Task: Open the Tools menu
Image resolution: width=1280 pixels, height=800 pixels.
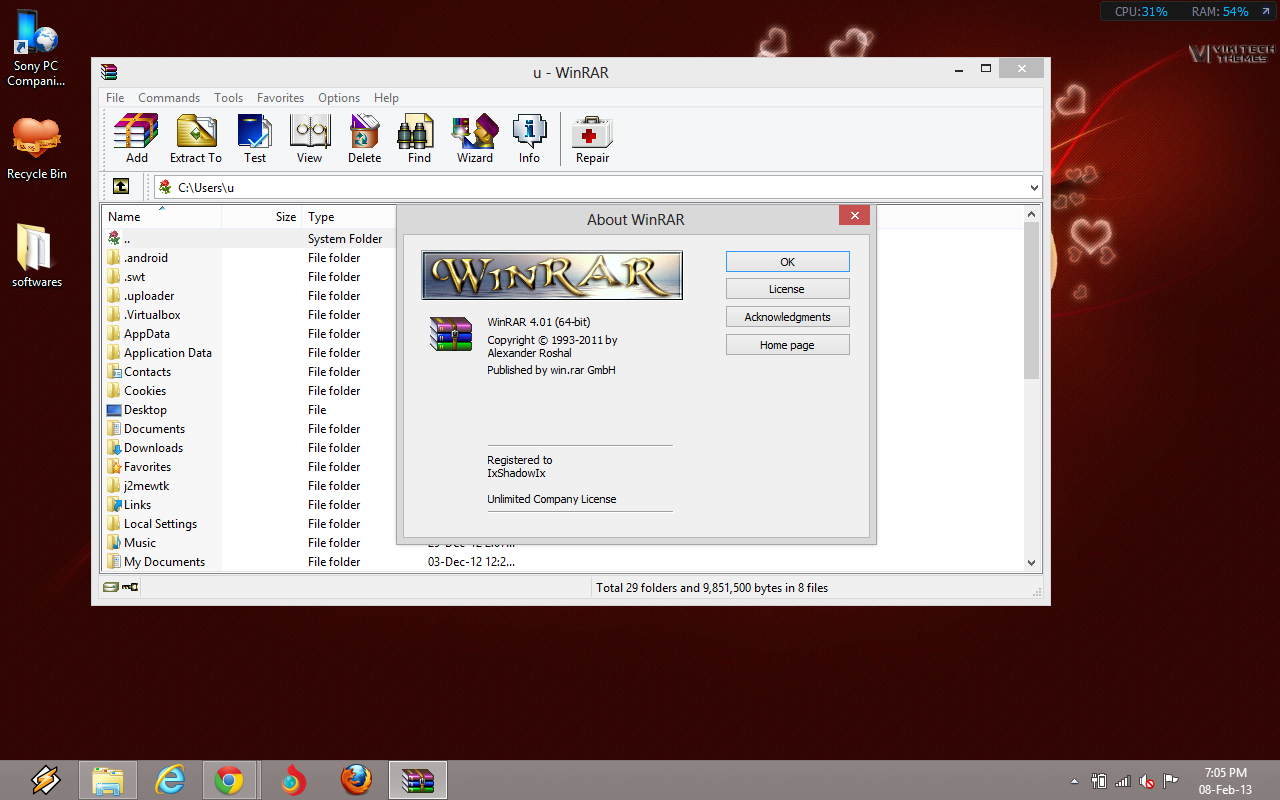Action: pyautogui.click(x=228, y=98)
